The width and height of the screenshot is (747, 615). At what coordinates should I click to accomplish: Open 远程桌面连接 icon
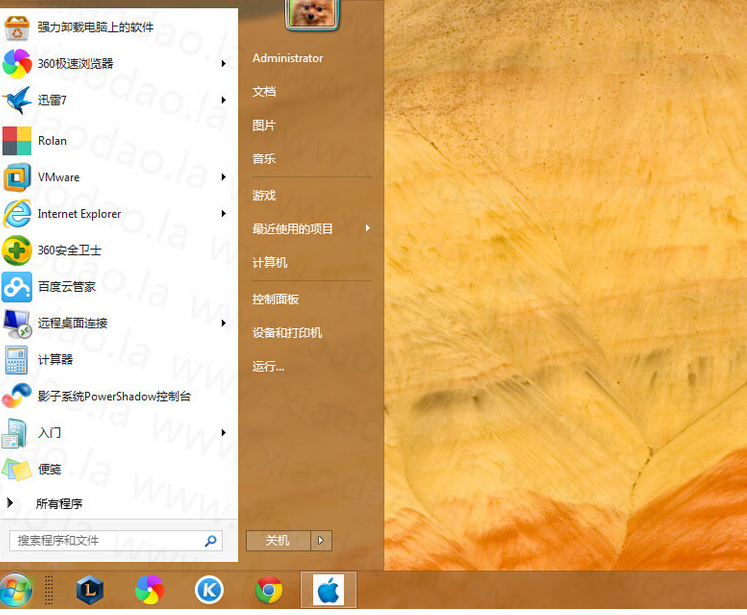point(17,323)
